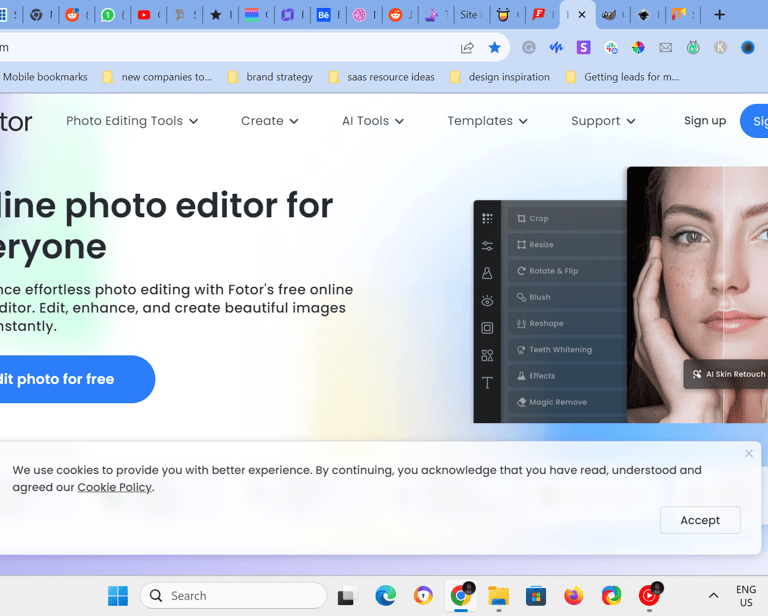Click the Sign up link
The height and width of the screenshot is (616, 768).
[705, 120]
